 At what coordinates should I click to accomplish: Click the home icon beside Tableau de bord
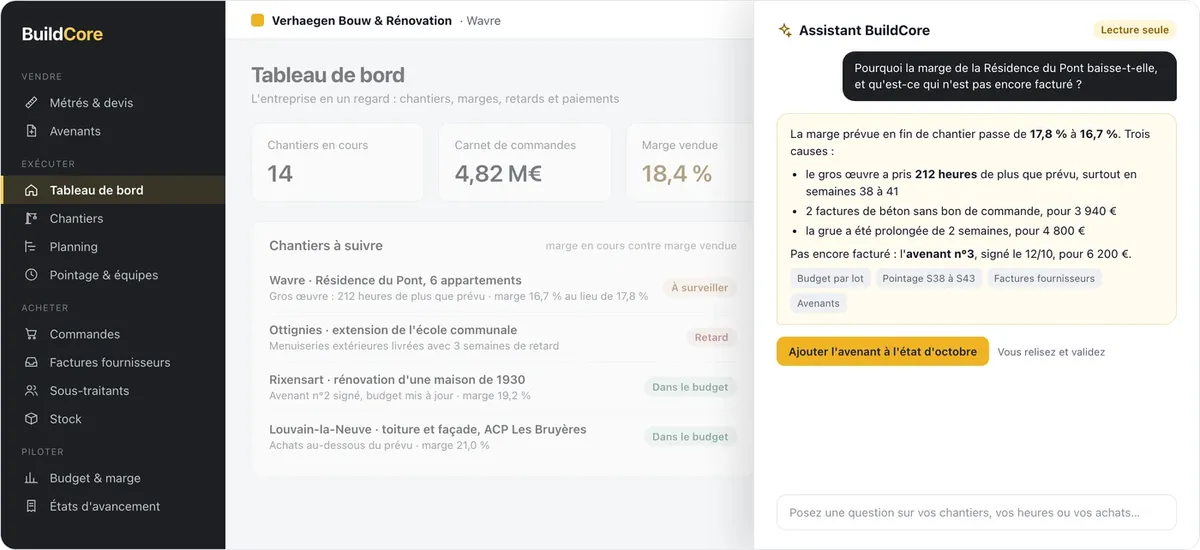tap(31, 190)
